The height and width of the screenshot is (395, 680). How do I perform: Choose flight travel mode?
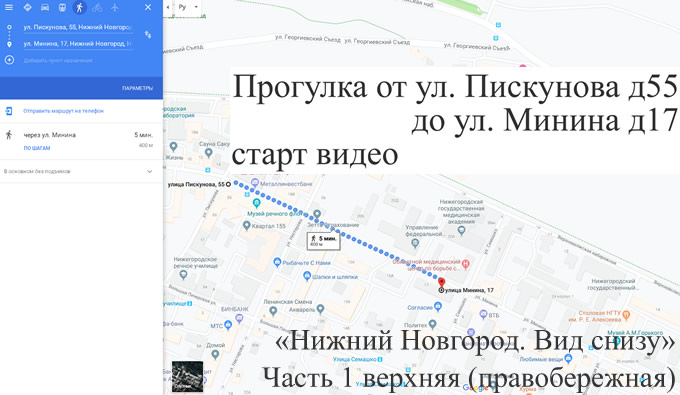click(114, 7)
